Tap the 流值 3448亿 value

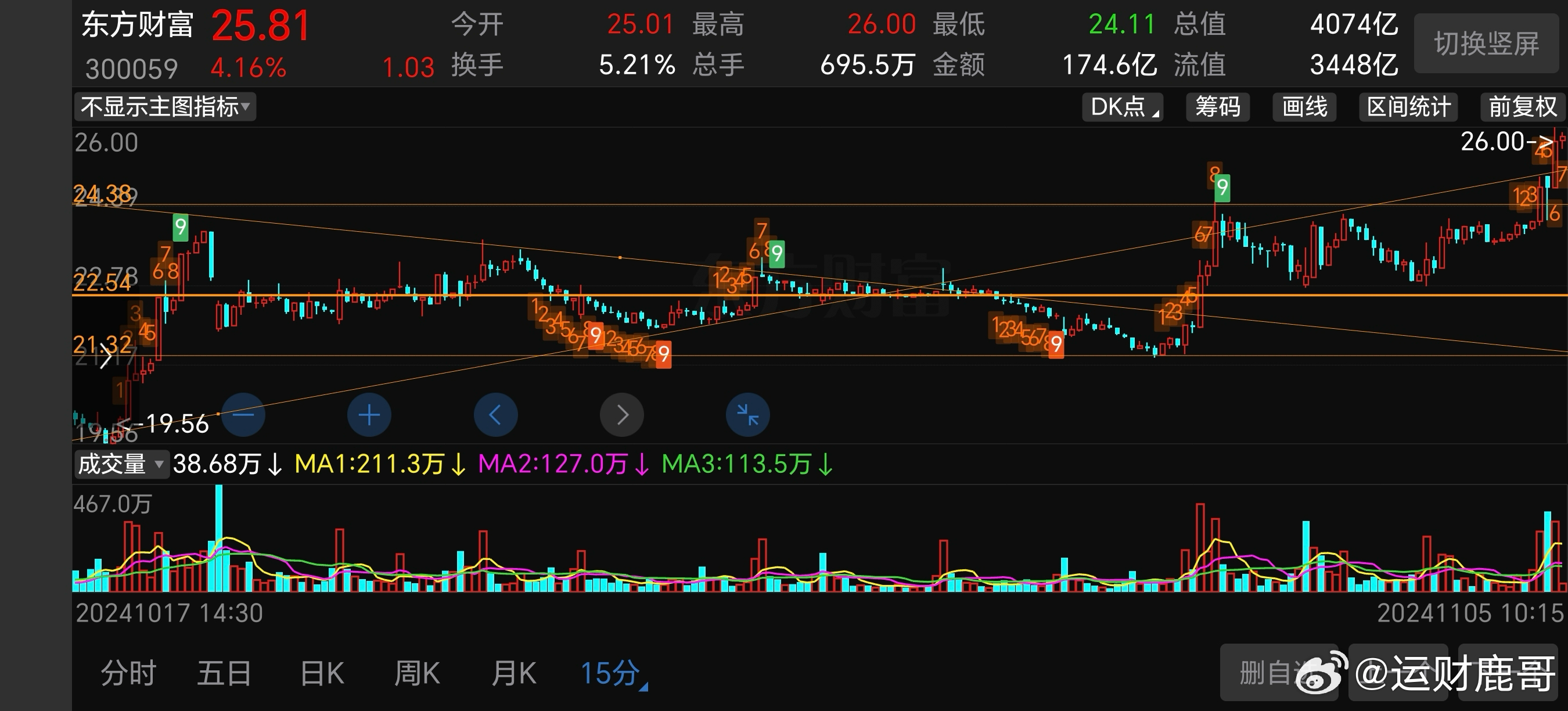pos(1354,64)
